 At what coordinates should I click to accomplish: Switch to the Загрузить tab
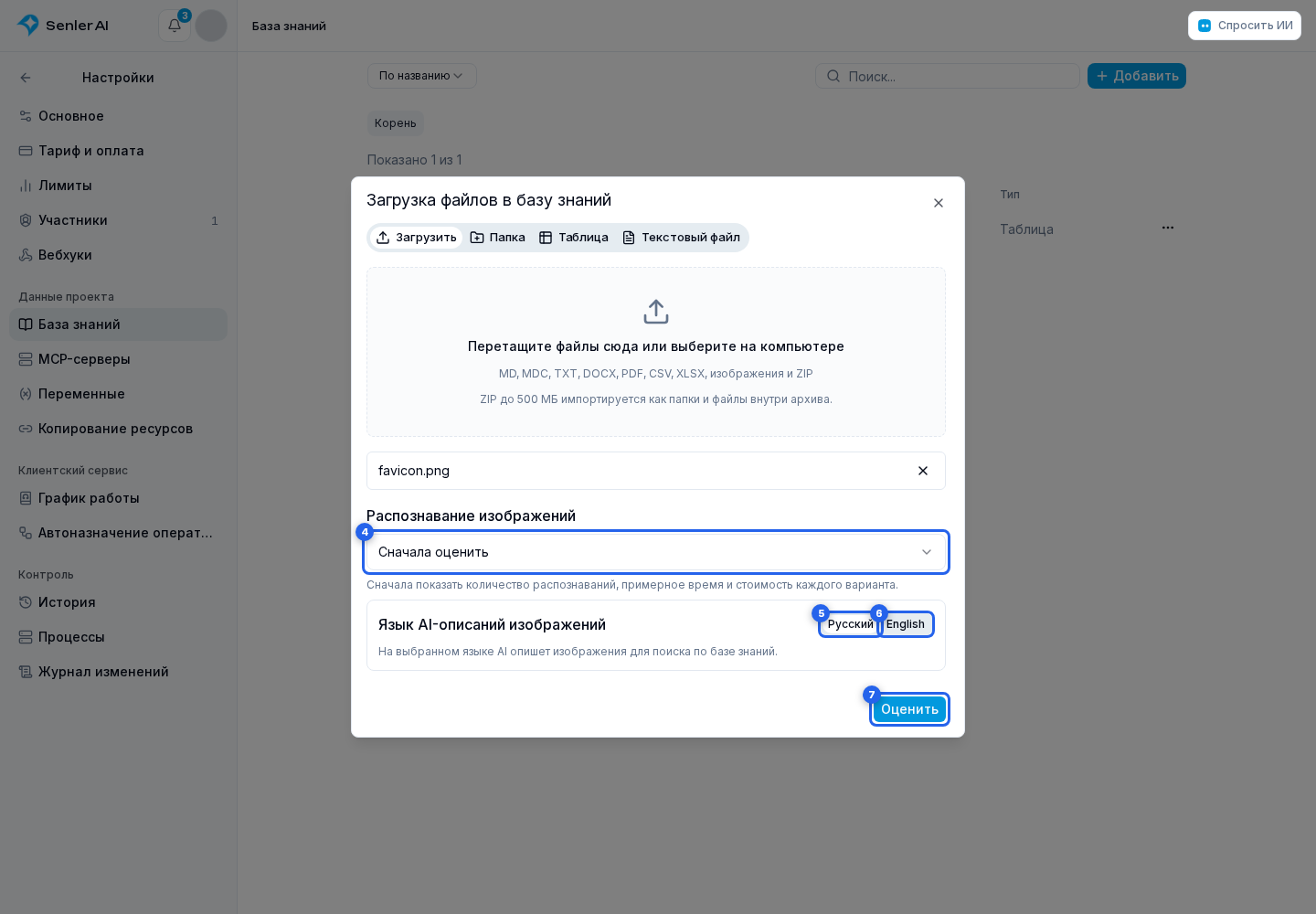416,238
